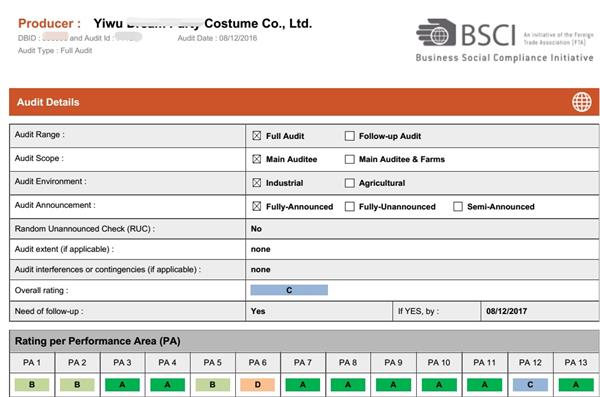
Task: Click the 'Audit Type : Full Audit' text
Action: pyautogui.click(x=55, y=51)
